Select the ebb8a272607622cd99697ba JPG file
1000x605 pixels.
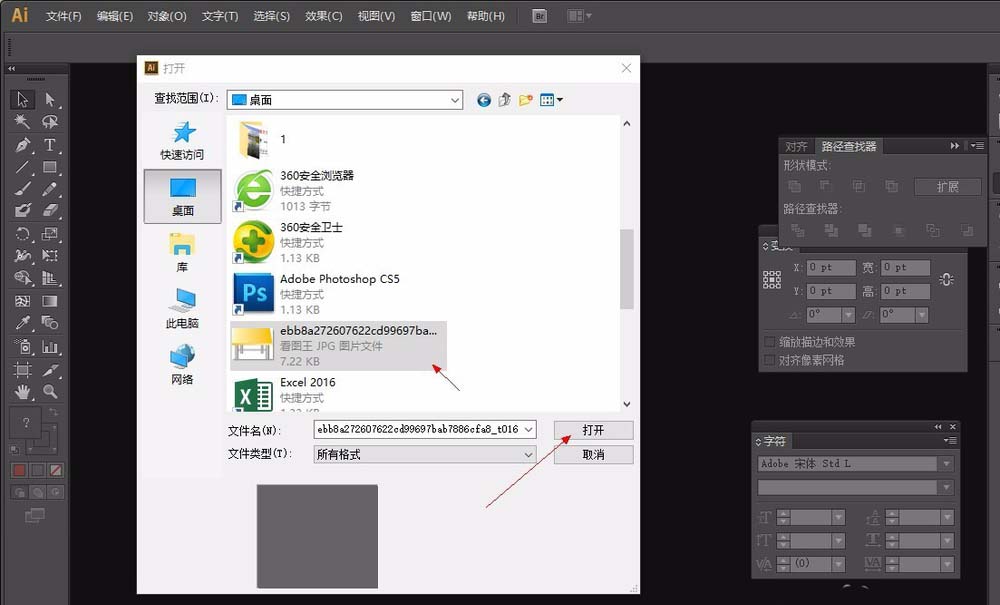(339, 346)
